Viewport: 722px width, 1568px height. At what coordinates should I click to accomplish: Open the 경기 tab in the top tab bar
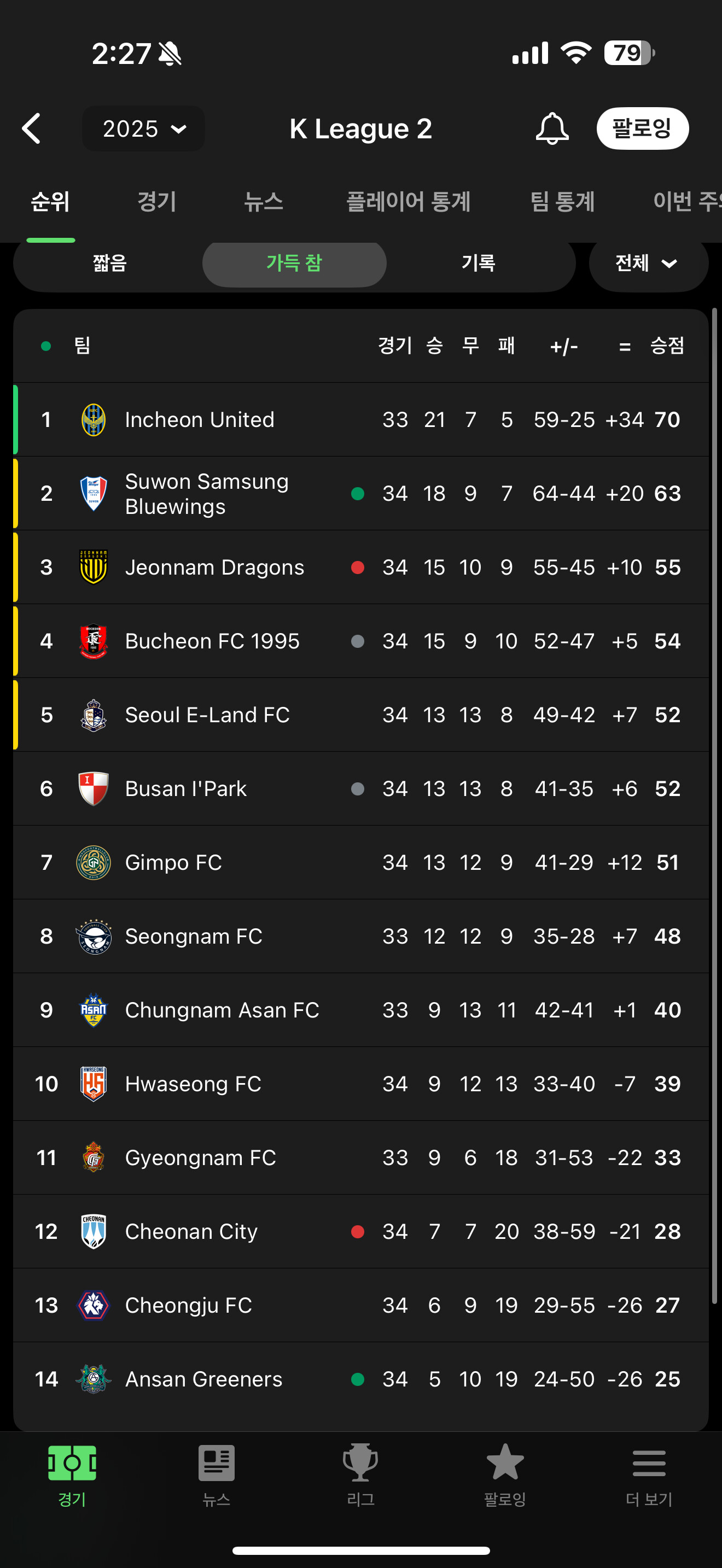pos(156,202)
